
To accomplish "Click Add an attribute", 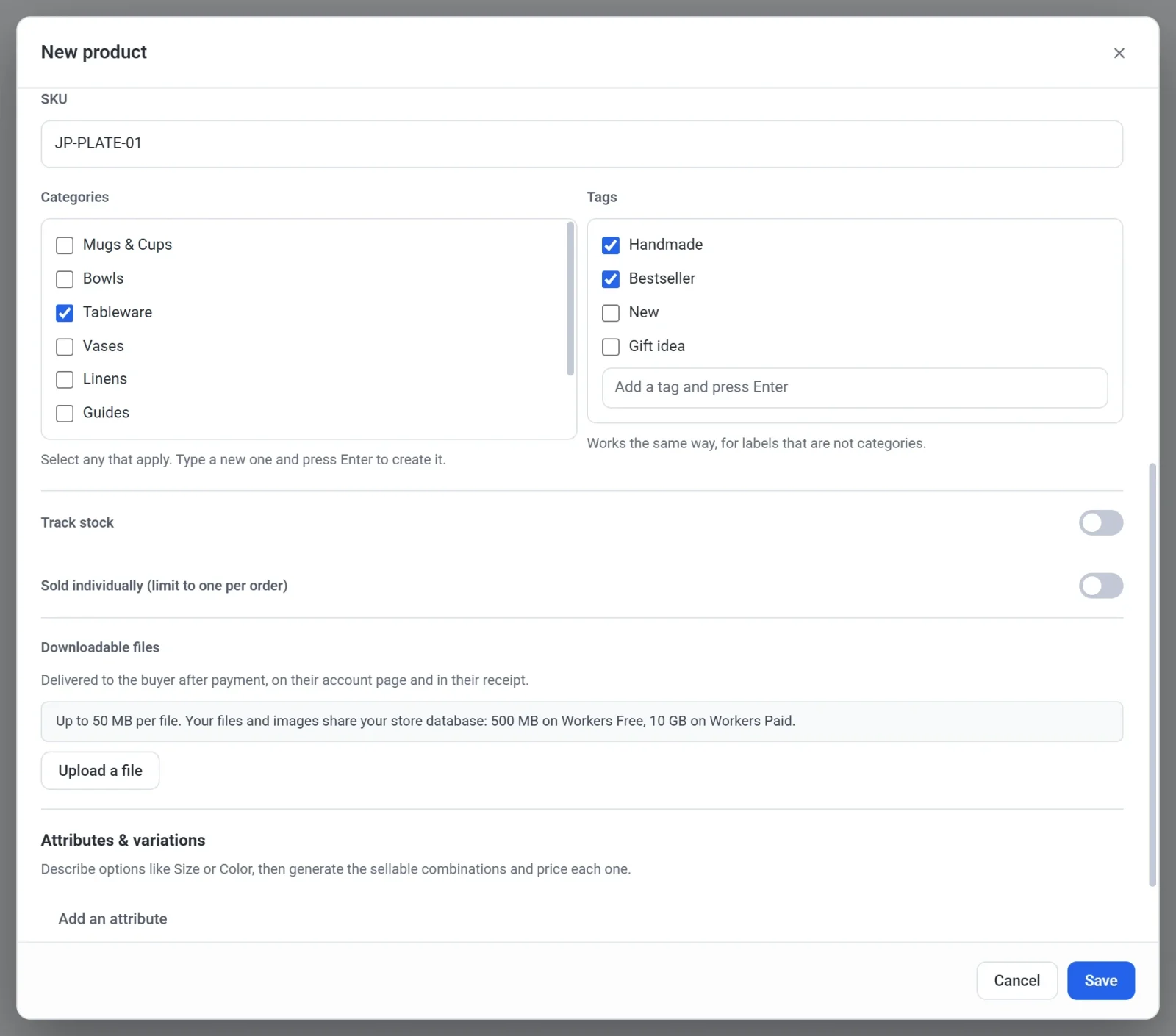I will click(112, 919).
